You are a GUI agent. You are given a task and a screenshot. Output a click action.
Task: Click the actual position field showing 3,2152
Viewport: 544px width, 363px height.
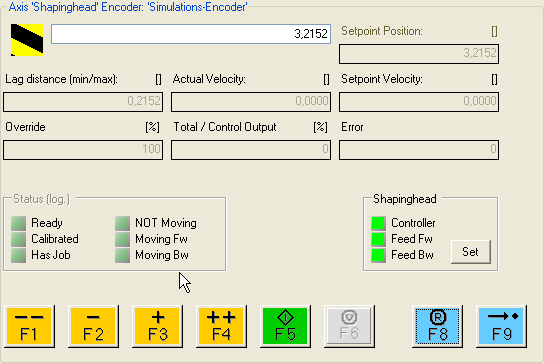[x=191, y=34]
